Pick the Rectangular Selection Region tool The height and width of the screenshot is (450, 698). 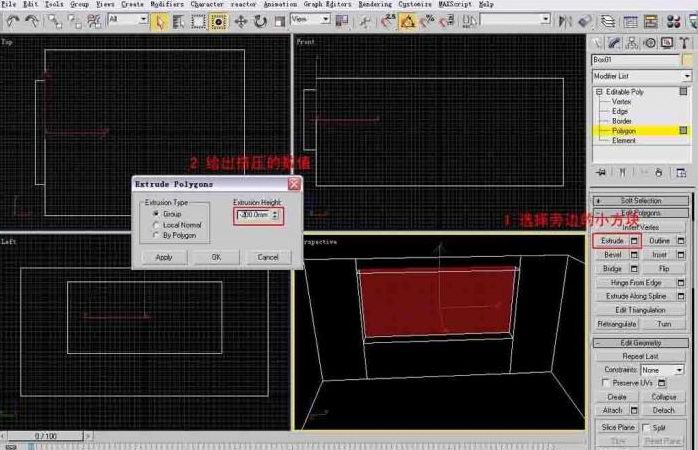click(198, 21)
